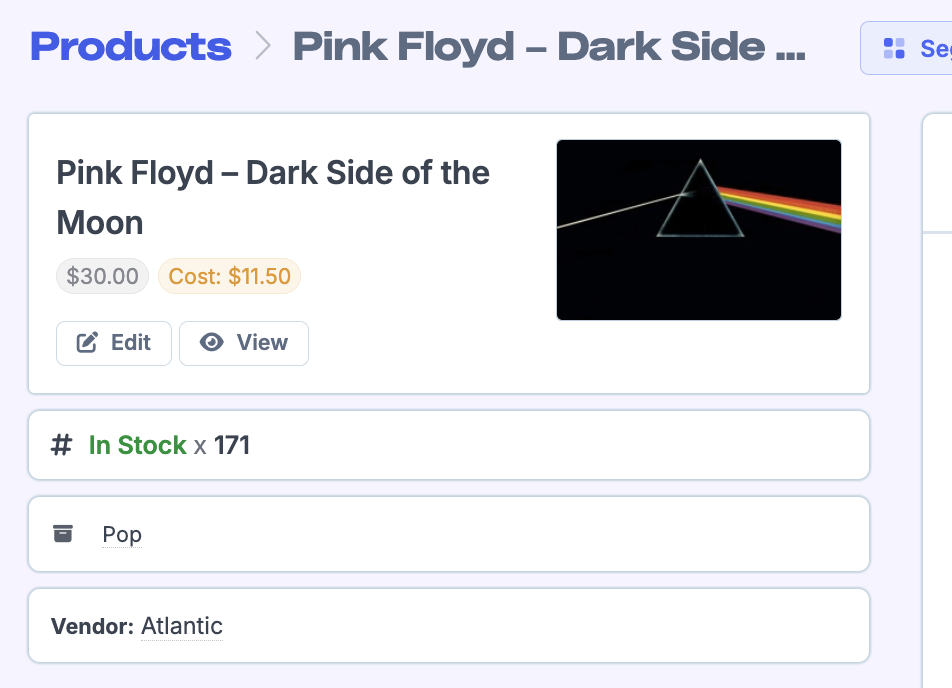Click the product heading Pink Floyd – Dark Side of the Moon
This screenshot has height=688, width=952.
[273, 197]
